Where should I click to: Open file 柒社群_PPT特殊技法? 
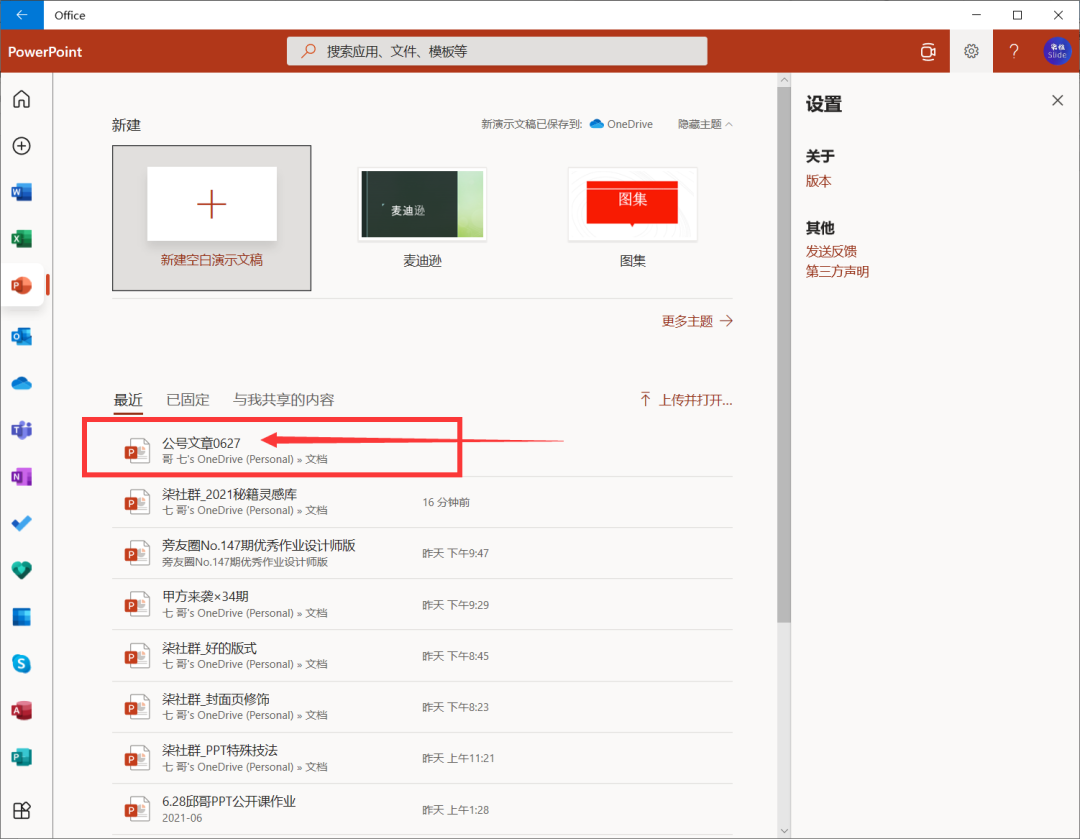click(x=422, y=758)
